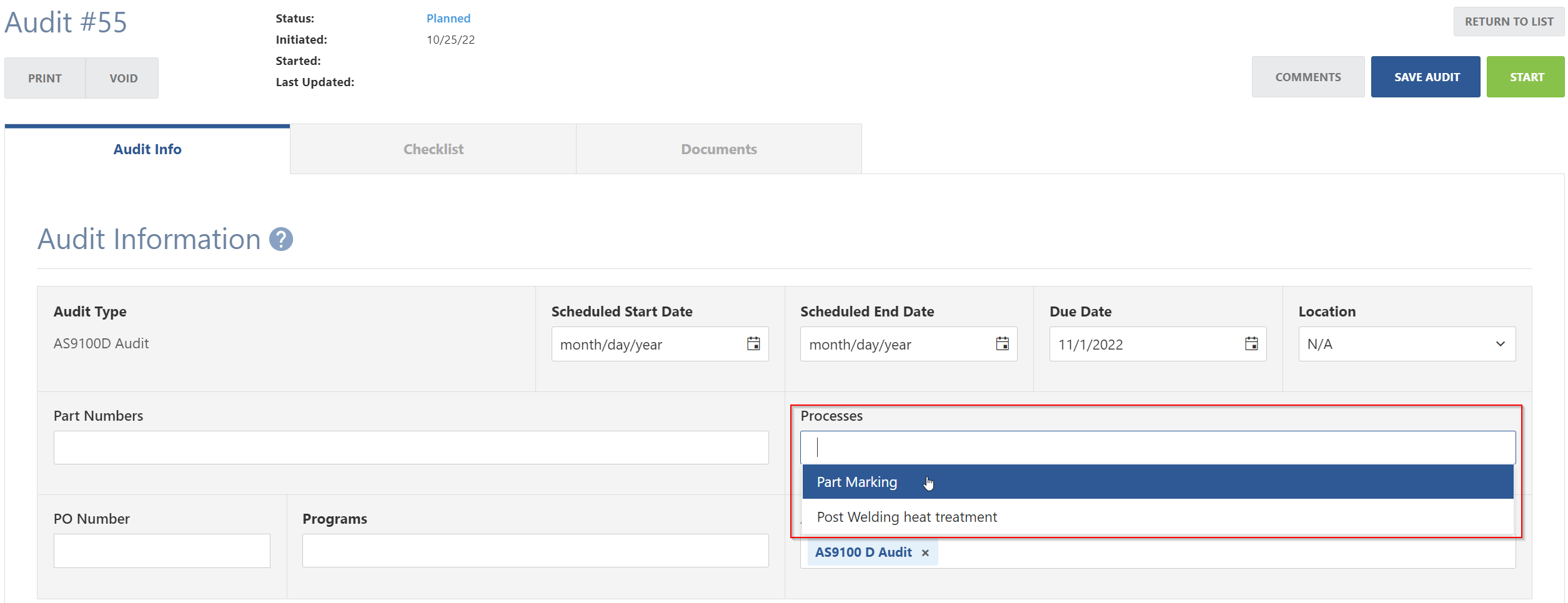1568x603 pixels.
Task: Open calendar for Scheduled End Date
Action: pos(1003,344)
